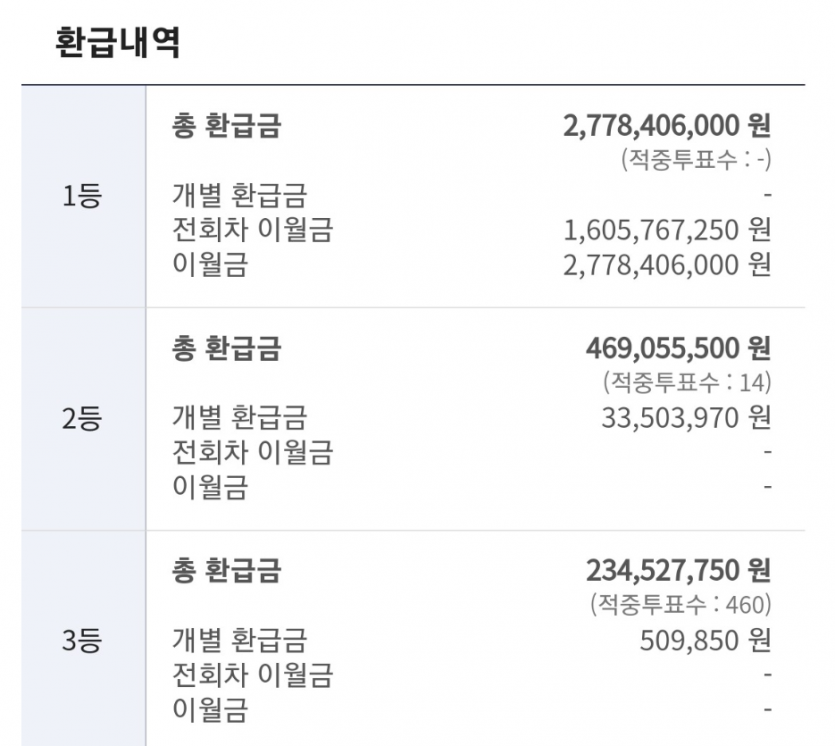835x746 pixels.
Task: Click 3등 individual refund 509,850 원
Action: tap(705, 641)
